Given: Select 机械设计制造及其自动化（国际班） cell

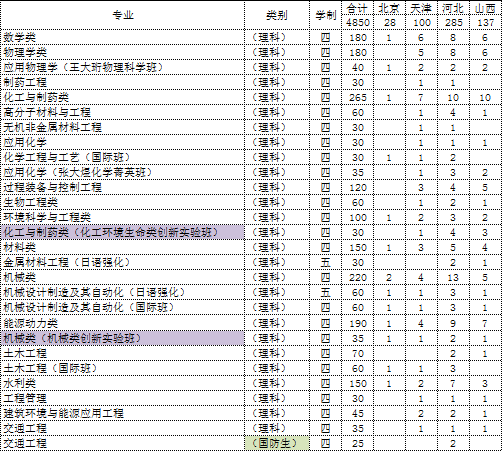Looking at the screenshot, I should [123, 307].
